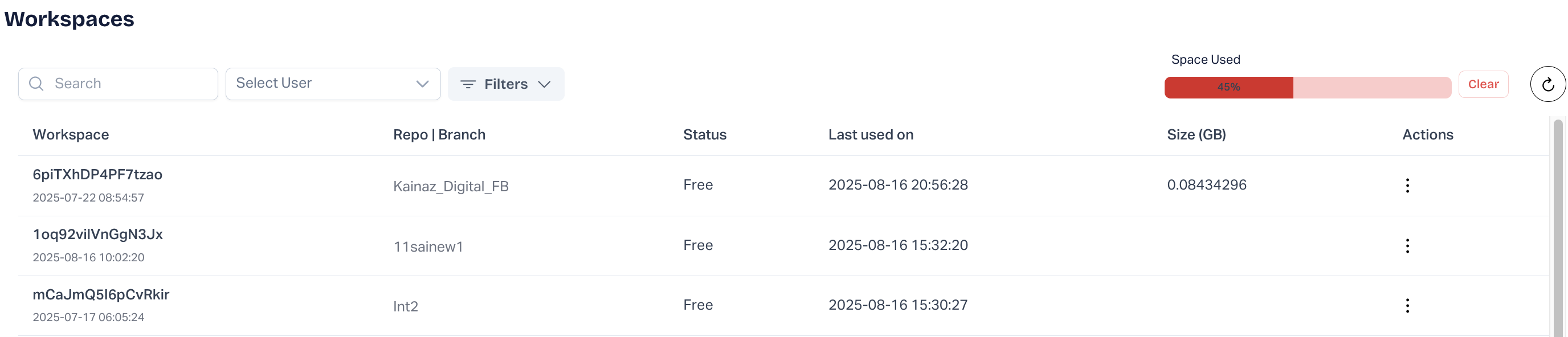Viewport: 1568px width, 337px height.
Task: Click the refresh workspaces icon
Action: 1547,84
